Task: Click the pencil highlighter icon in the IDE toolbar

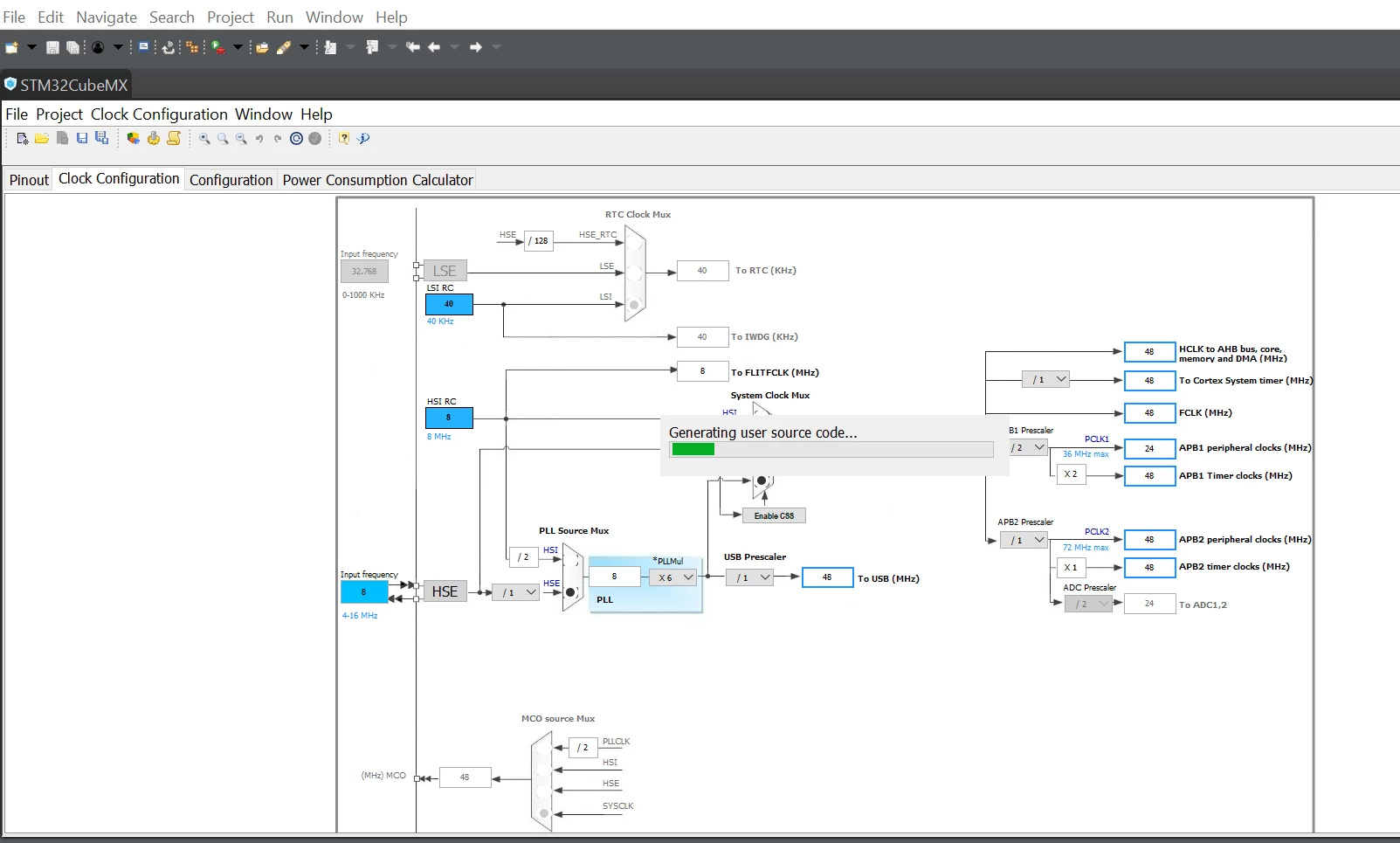Action: pyautogui.click(x=284, y=47)
